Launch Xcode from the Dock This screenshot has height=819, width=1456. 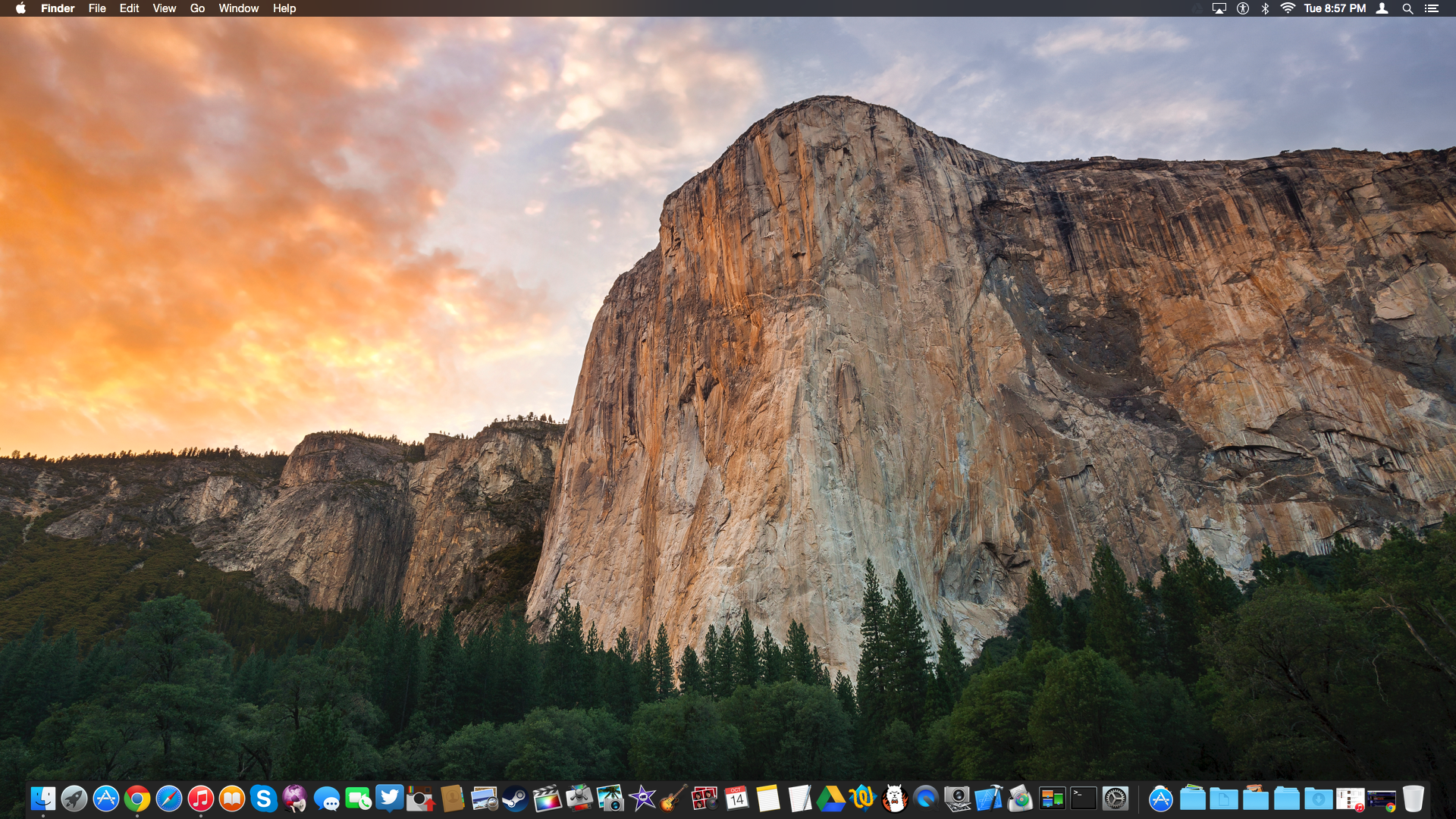click(989, 799)
